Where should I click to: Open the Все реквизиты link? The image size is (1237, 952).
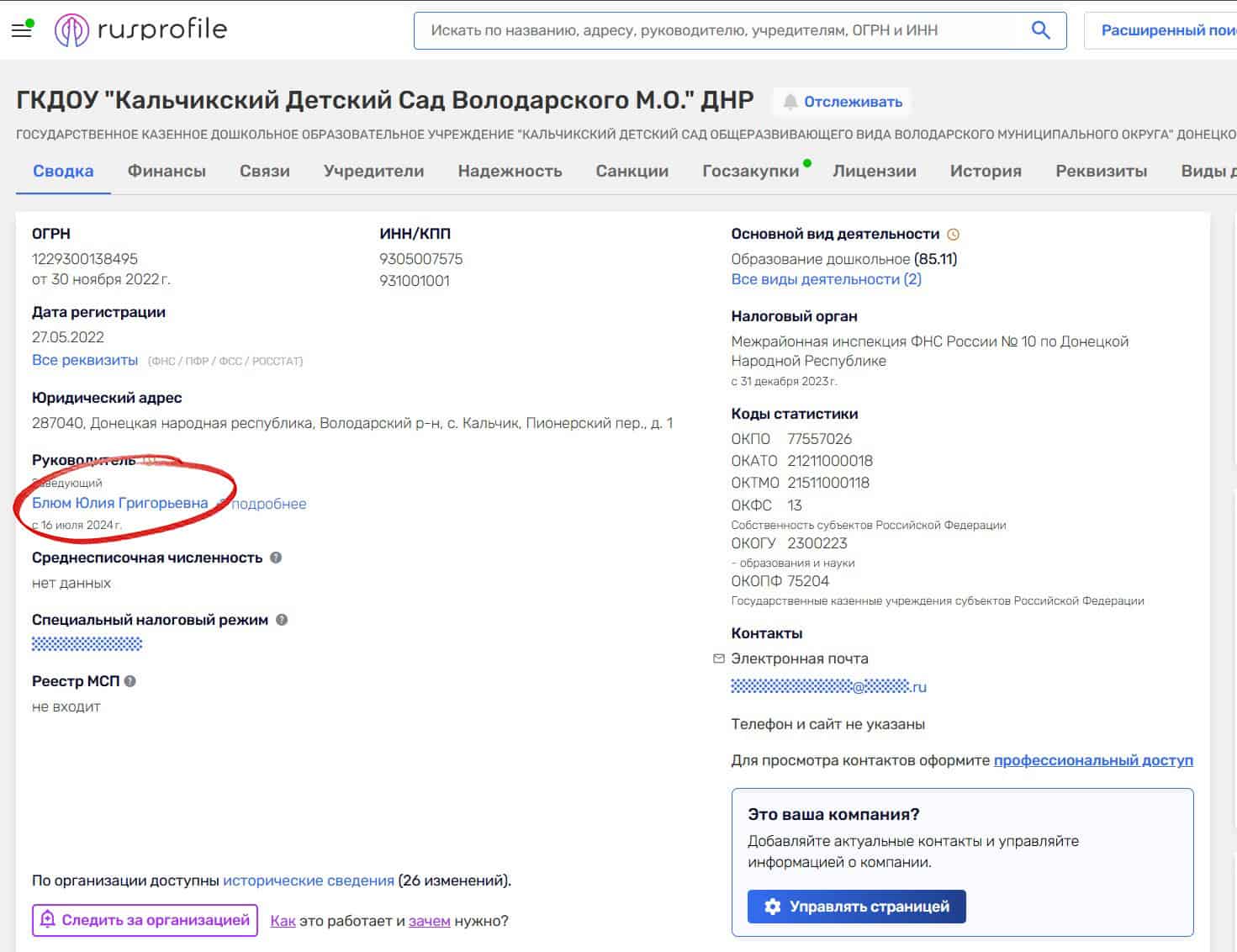pyautogui.click(x=85, y=360)
